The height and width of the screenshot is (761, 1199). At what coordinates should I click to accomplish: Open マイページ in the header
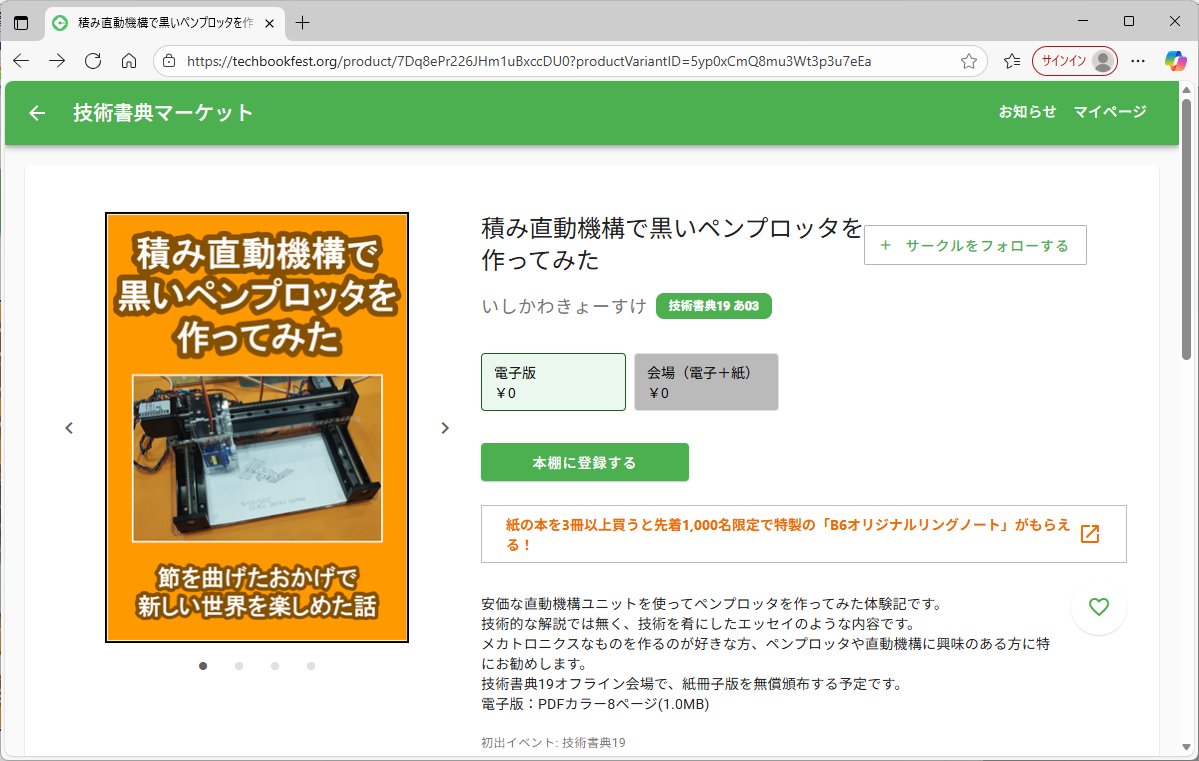point(1110,112)
